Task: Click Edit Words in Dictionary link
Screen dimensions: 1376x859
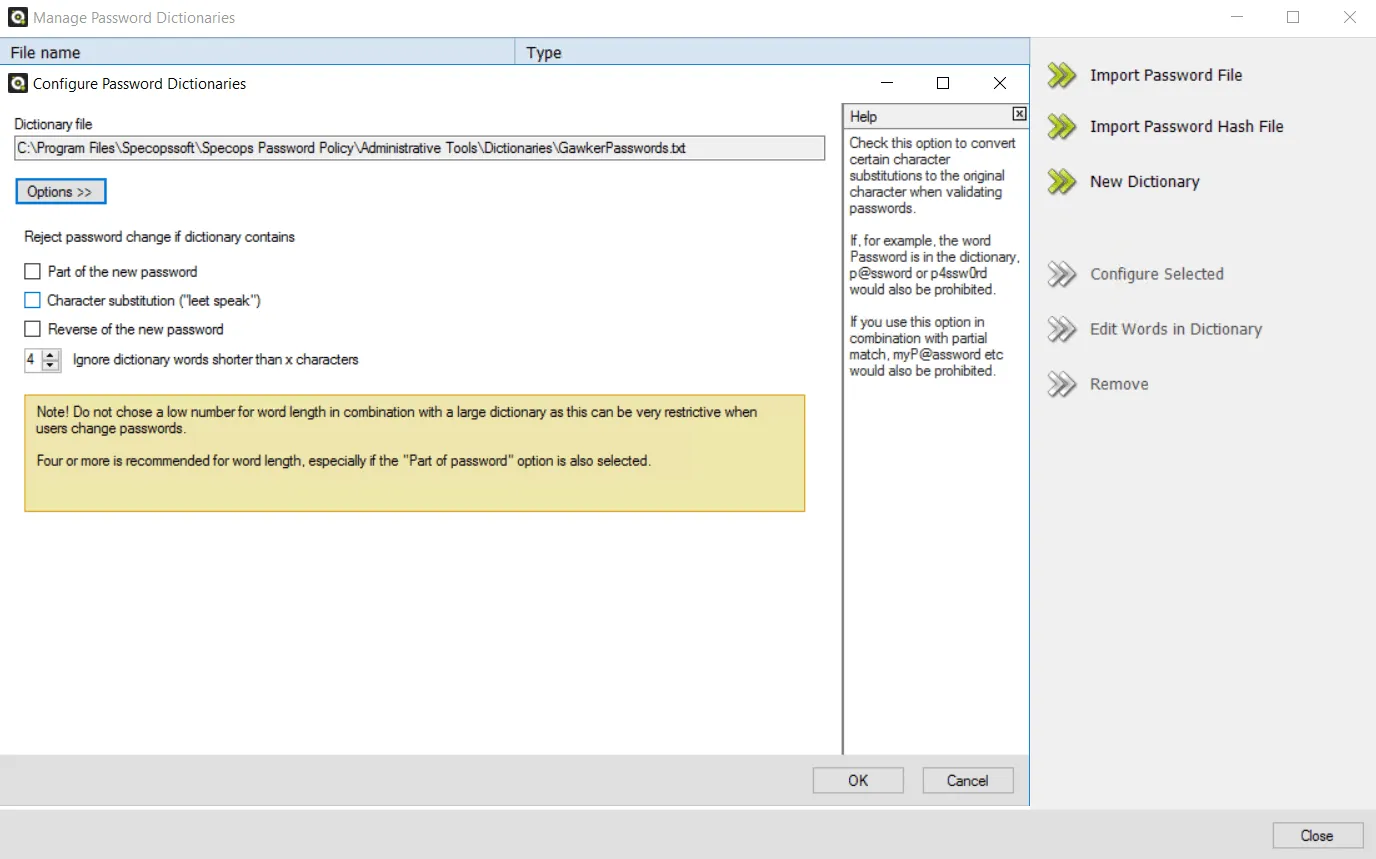Action: pyautogui.click(x=1176, y=329)
